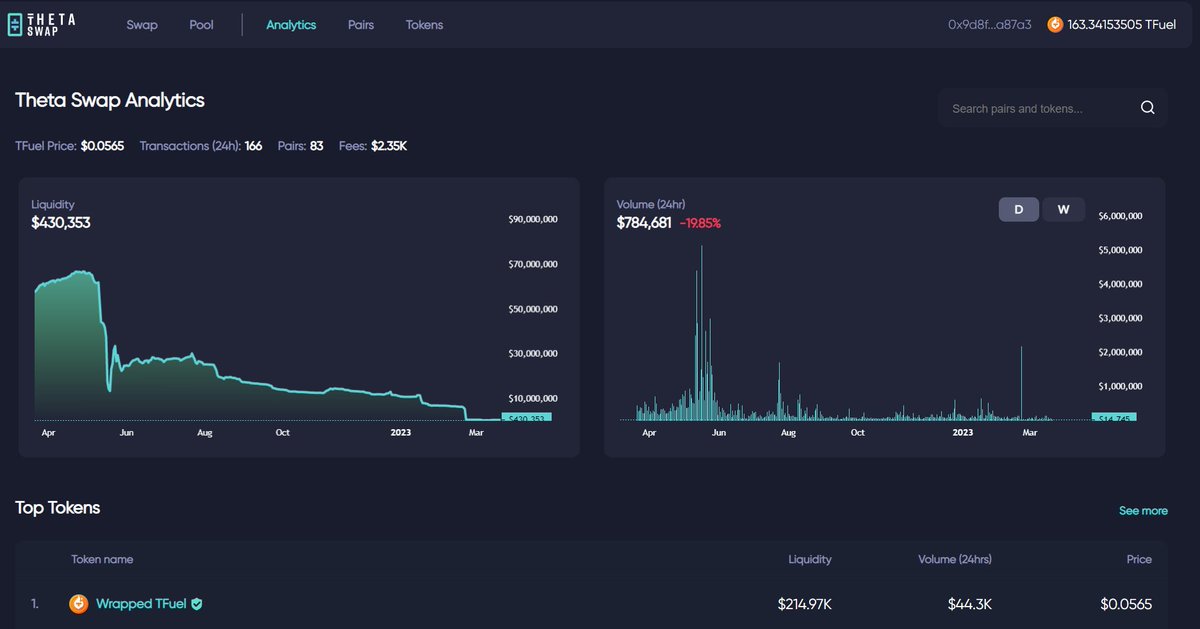Click the orange TFuel balance icon
This screenshot has height=629, width=1200.
(1055, 24)
